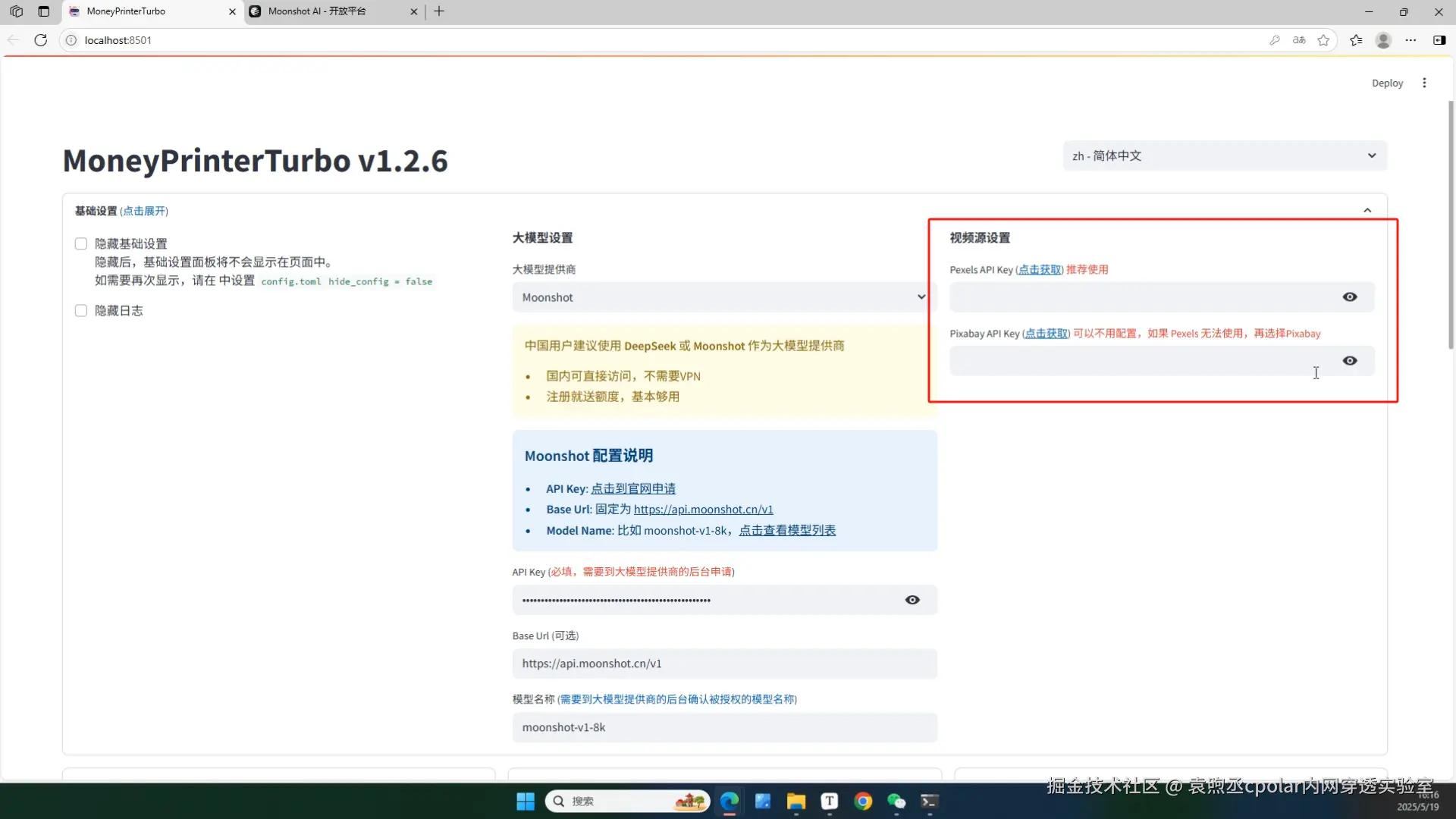Click the Deploy button
The image size is (1456, 819).
[1387, 83]
